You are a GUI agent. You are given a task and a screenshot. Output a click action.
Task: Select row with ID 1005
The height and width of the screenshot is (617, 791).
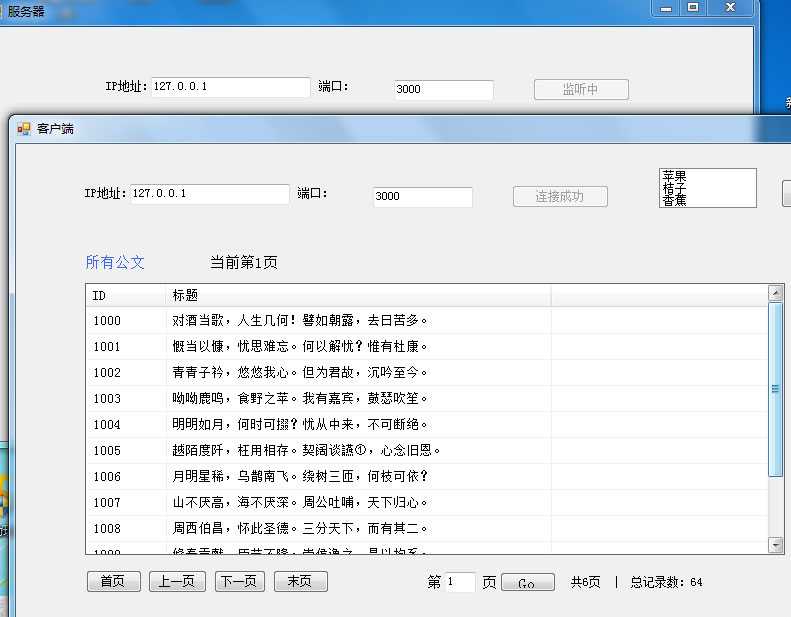point(427,451)
